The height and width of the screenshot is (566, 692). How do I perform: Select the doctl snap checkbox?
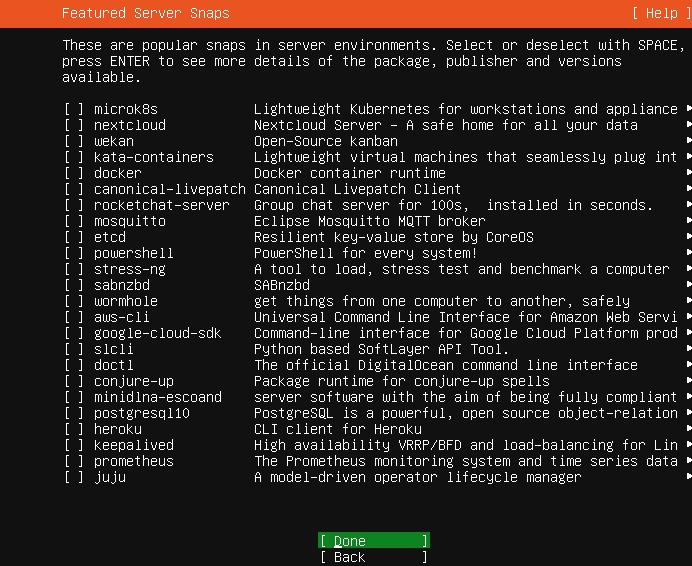[74, 365]
